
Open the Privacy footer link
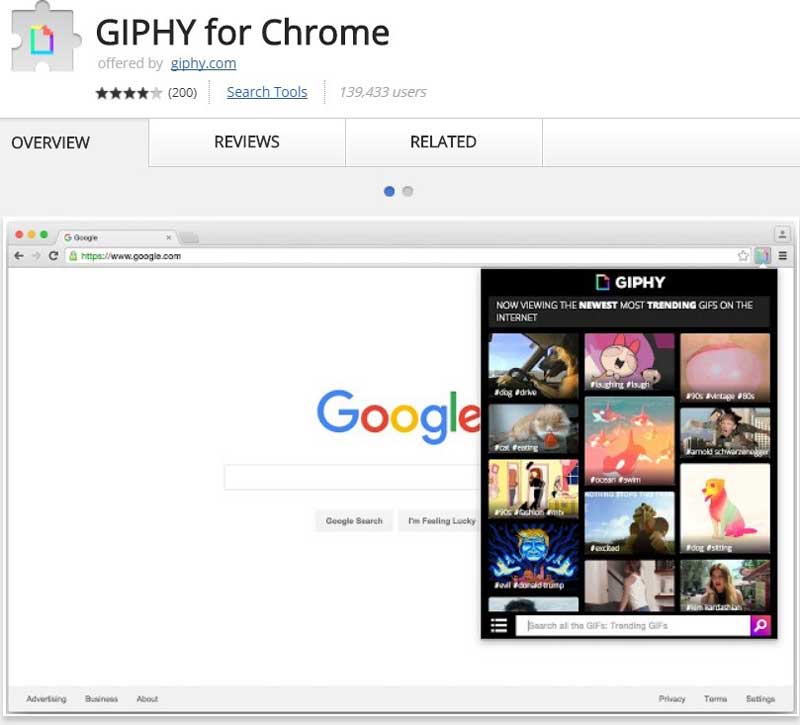pyautogui.click(x=672, y=699)
